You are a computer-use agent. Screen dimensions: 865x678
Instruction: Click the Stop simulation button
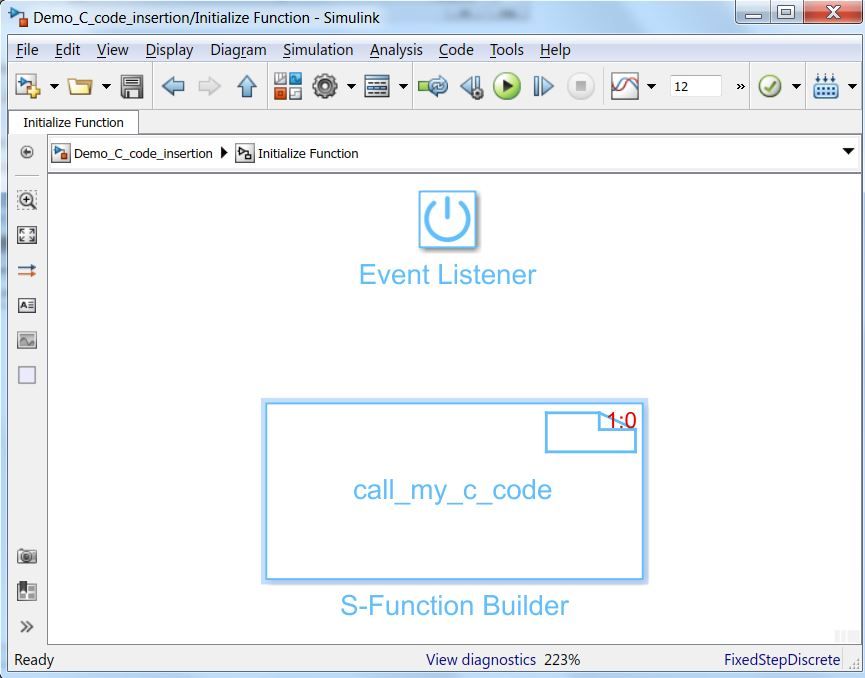580,86
